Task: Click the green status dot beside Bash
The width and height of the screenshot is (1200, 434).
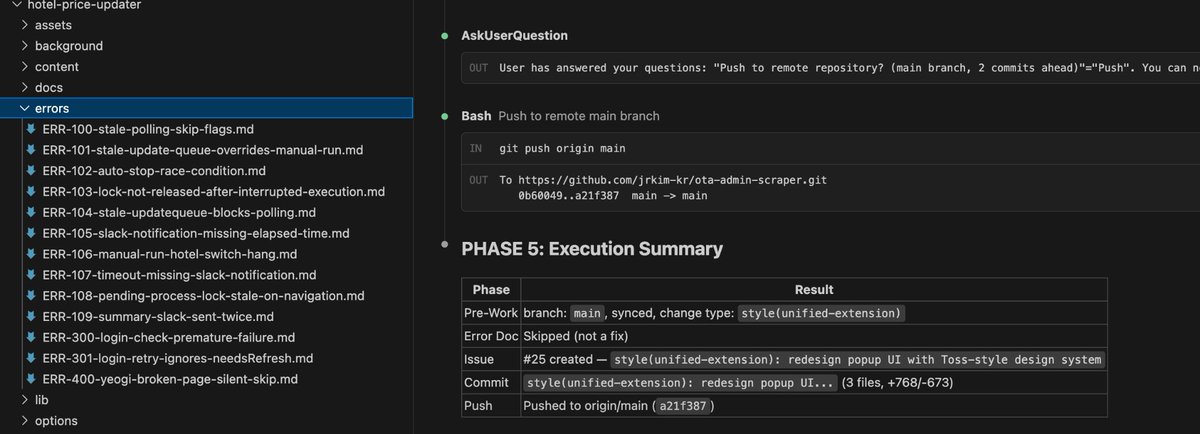Action: coord(444,116)
